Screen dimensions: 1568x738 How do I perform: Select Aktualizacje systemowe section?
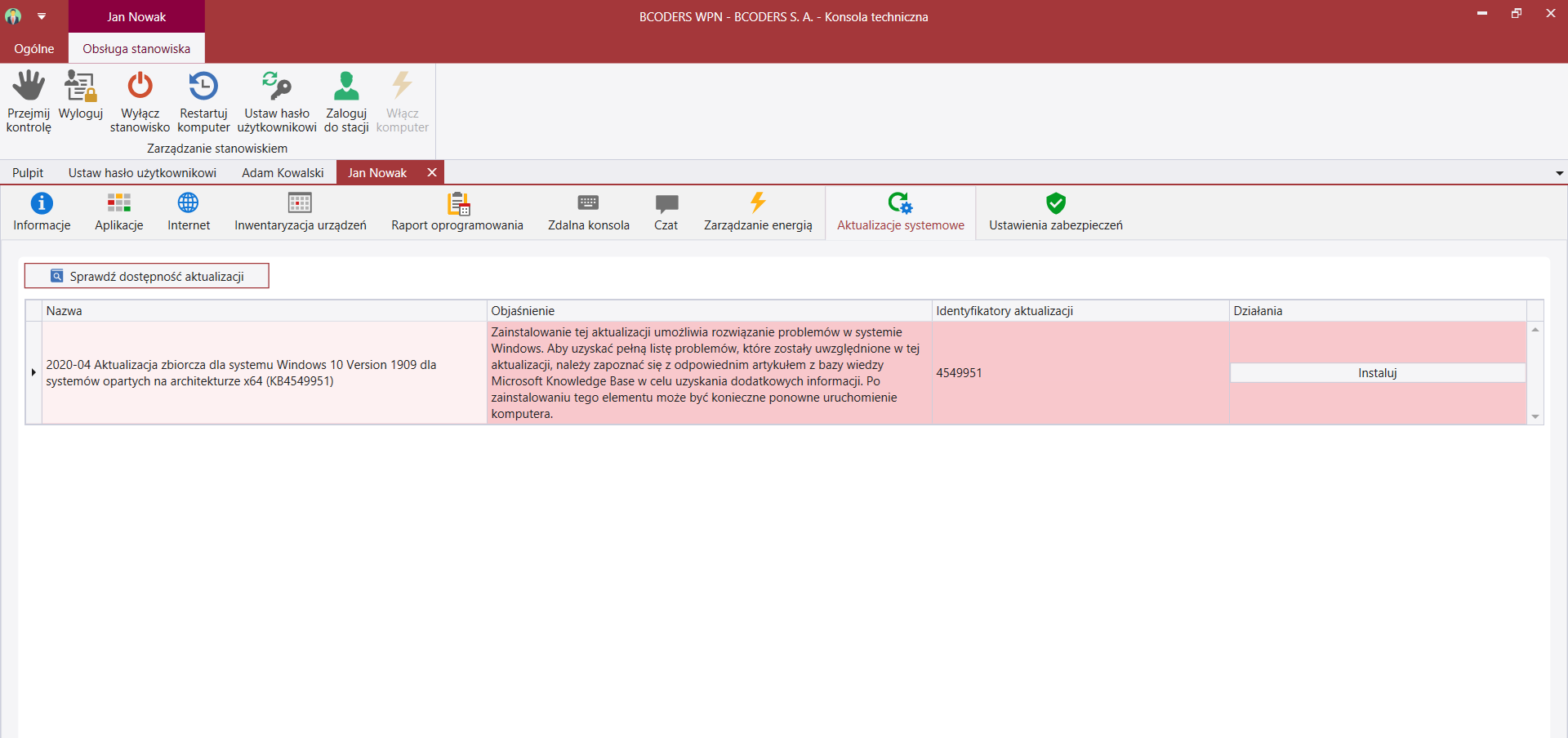901,212
